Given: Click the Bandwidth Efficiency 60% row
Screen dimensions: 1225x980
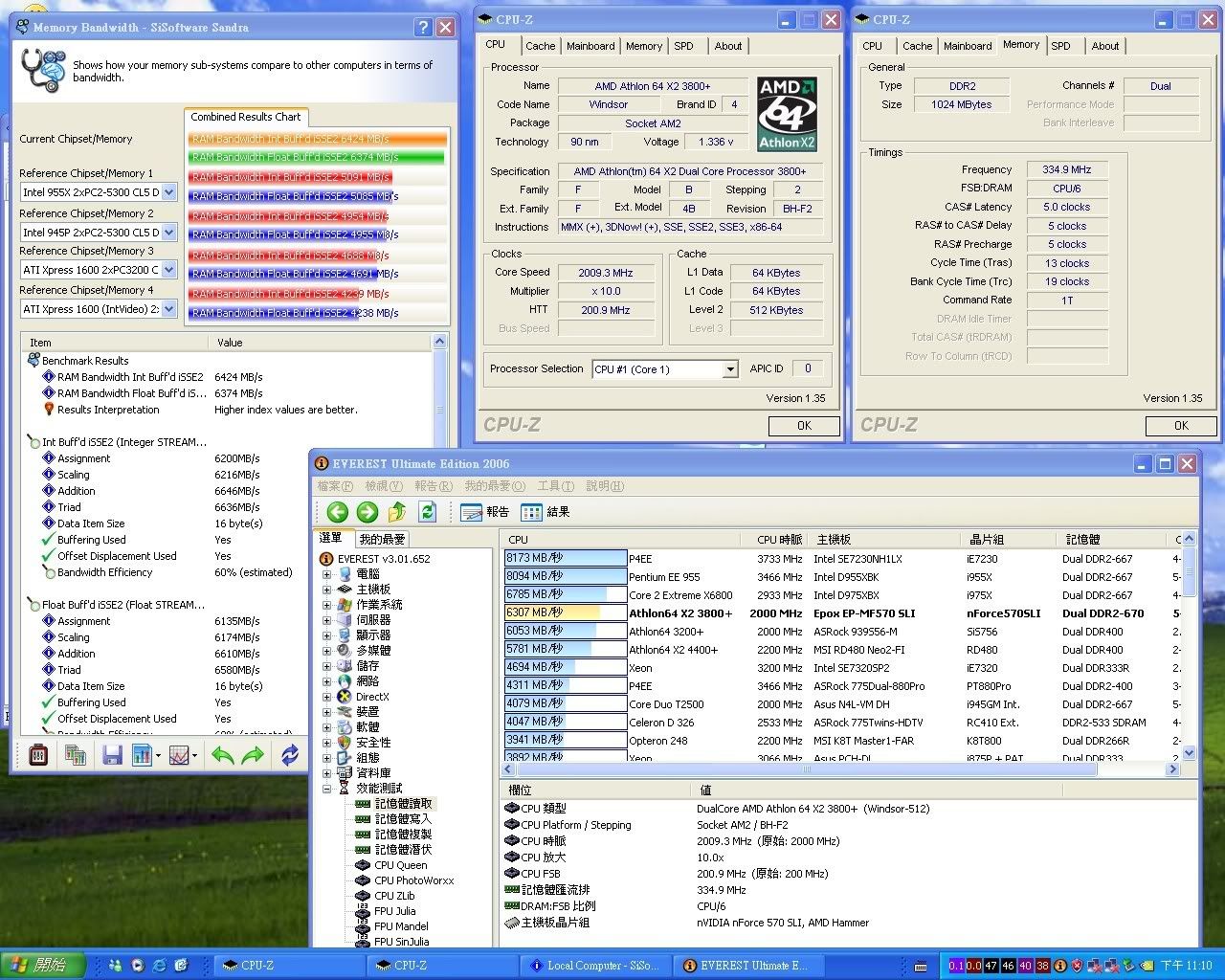Looking at the screenshot, I should coord(167,572).
